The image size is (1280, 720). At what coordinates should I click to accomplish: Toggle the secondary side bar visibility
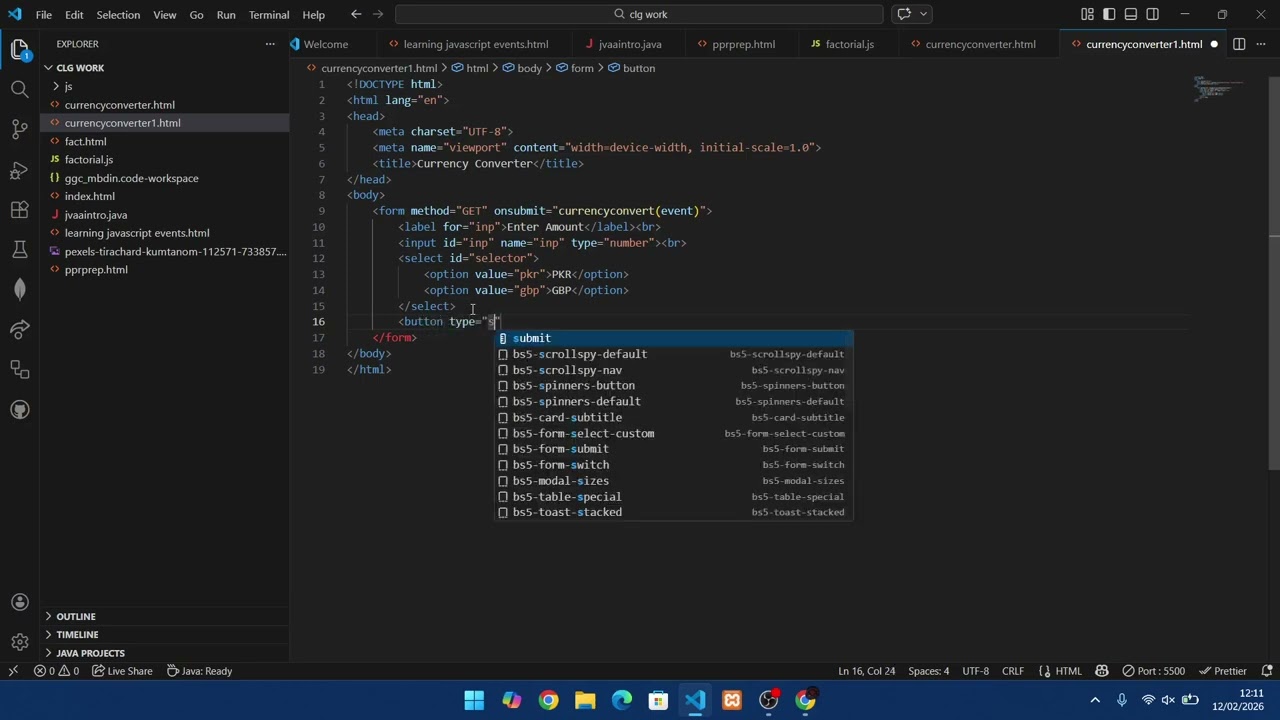point(1153,14)
